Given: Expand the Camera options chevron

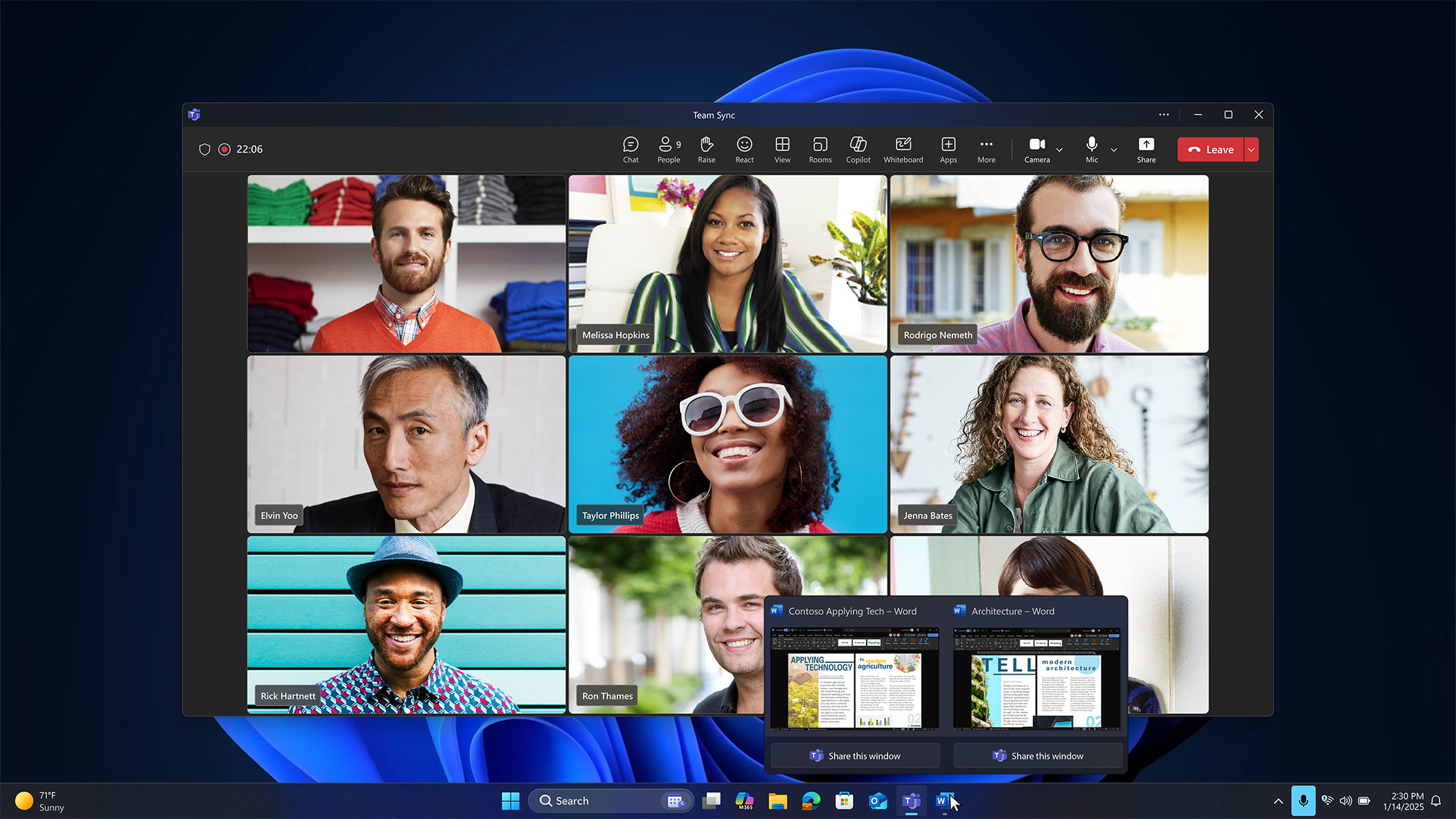Looking at the screenshot, I should pyautogui.click(x=1059, y=150).
